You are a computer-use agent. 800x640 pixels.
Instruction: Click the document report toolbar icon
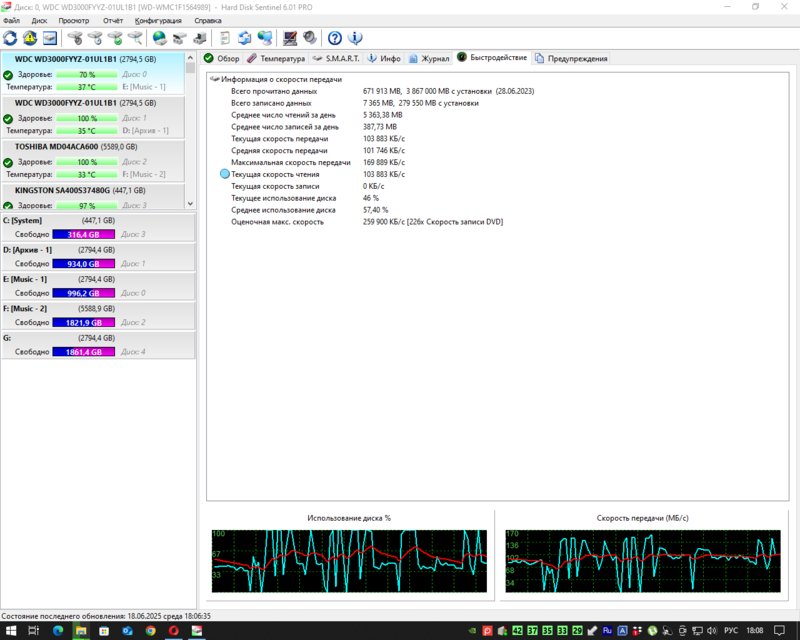coord(224,38)
